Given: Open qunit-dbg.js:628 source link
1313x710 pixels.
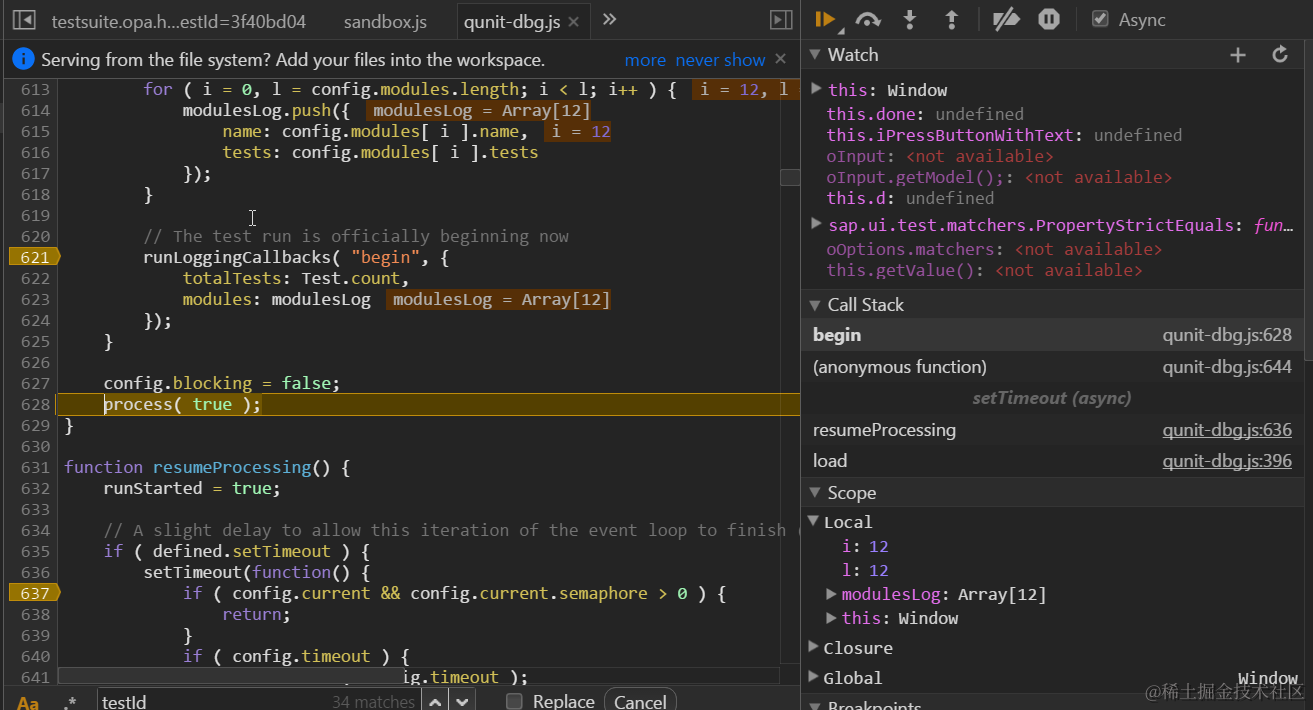Looking at the screenshot, I should pos(1227,335).
